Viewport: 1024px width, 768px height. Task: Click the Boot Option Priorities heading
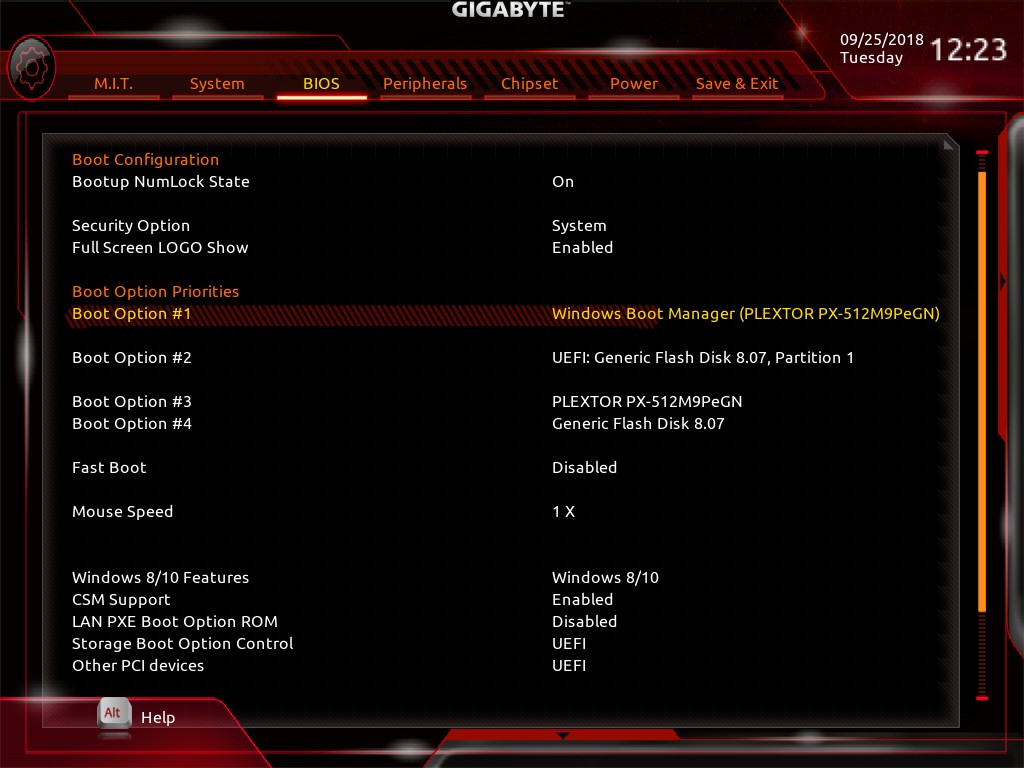point(155,291)
